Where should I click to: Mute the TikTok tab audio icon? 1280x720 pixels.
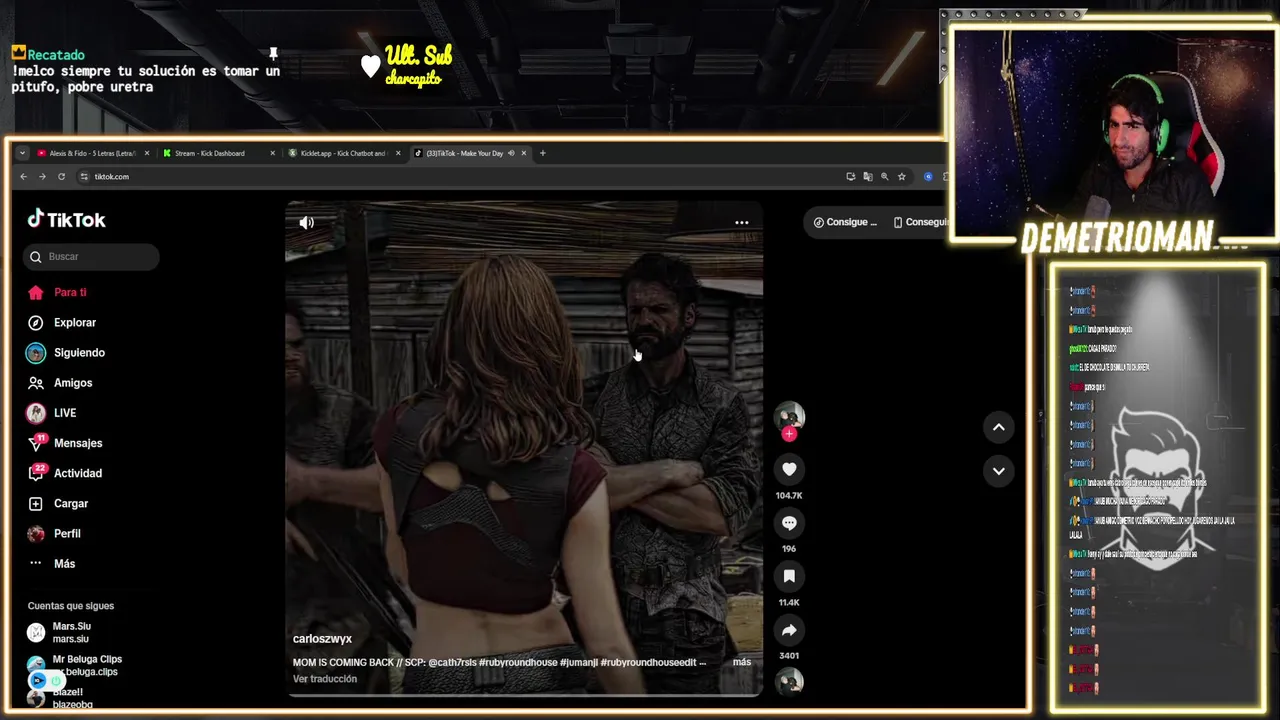pos(511,153)
